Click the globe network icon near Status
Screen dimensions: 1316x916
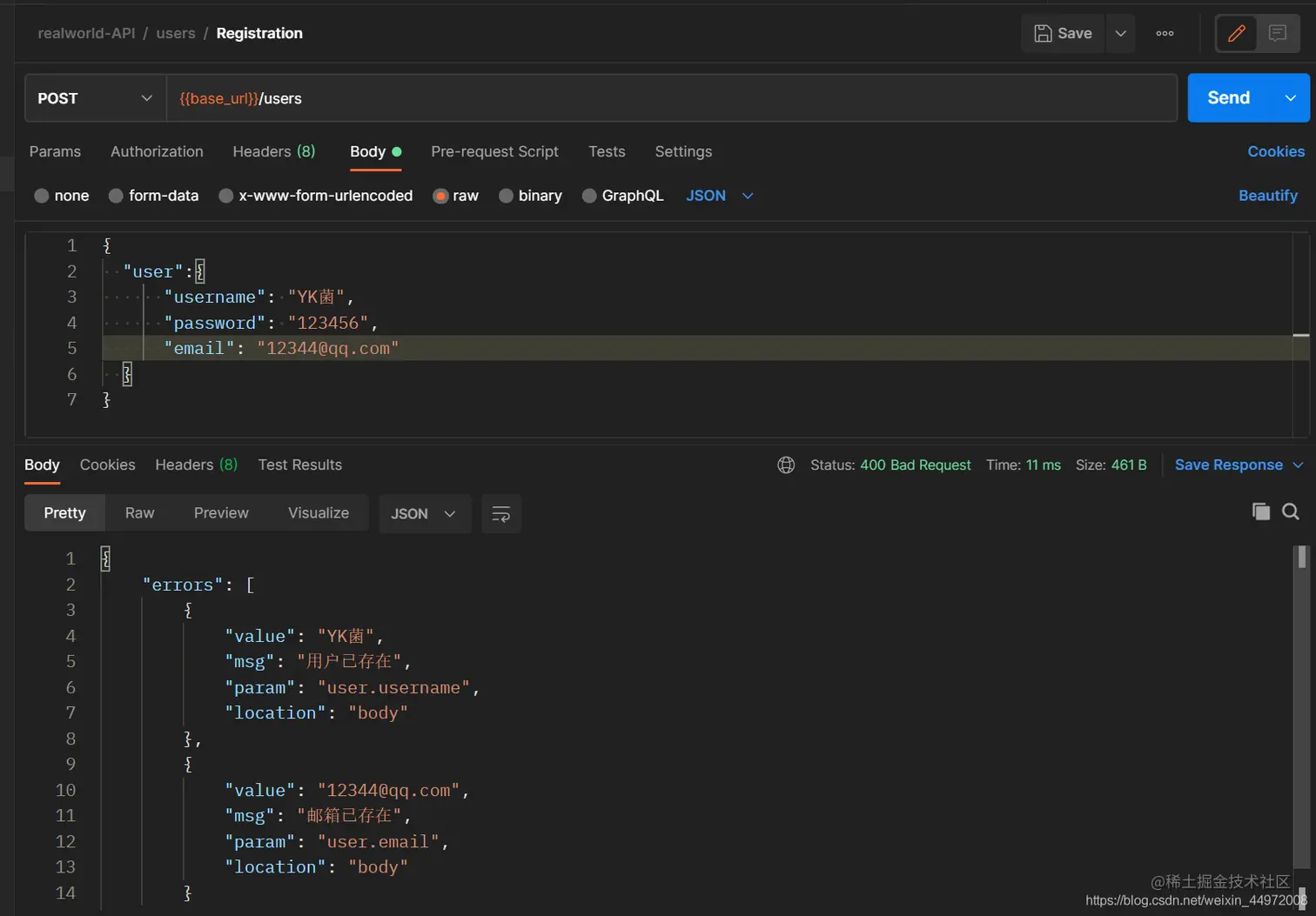click(x=786, y=465)
